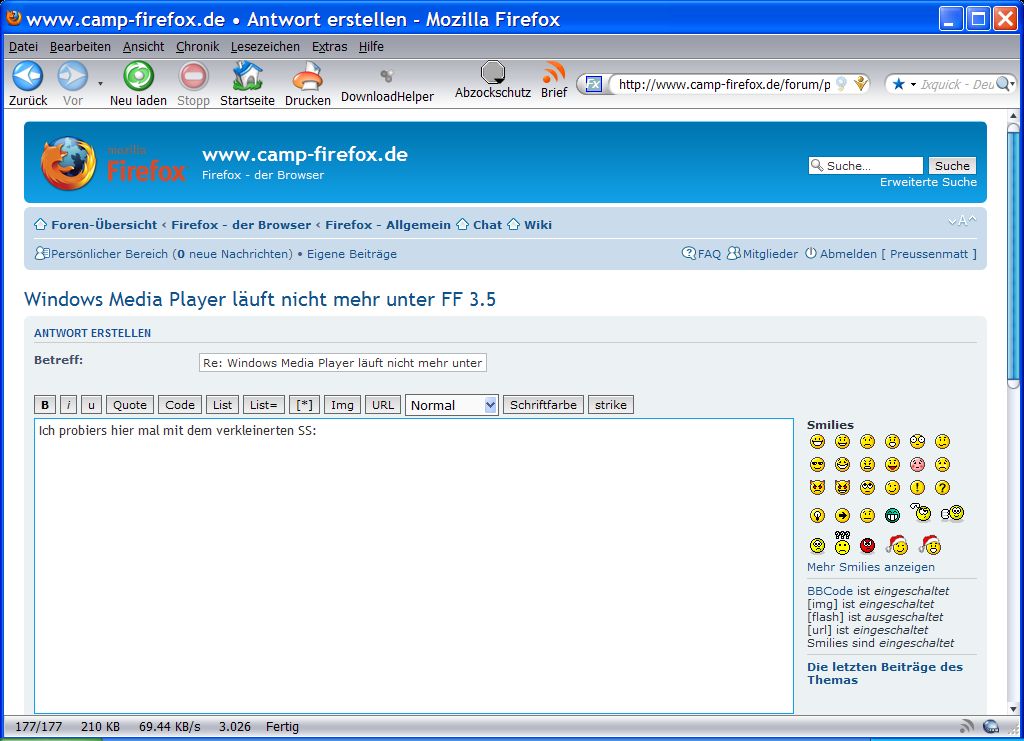Insert the pink blushing smiley

918,465
